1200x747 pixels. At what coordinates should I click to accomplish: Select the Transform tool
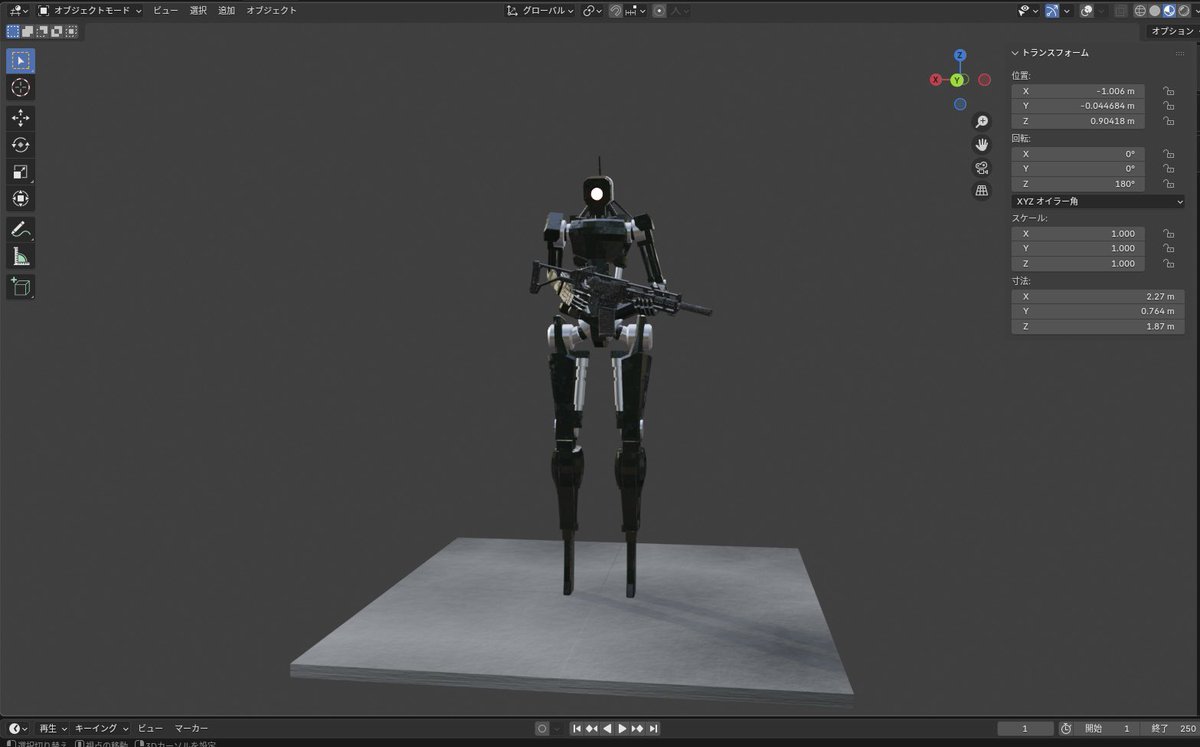(20, 199)
